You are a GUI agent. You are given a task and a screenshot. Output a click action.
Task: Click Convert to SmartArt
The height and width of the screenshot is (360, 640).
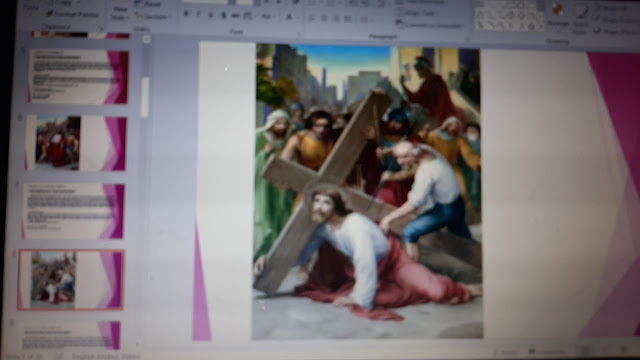pos(429,25)
